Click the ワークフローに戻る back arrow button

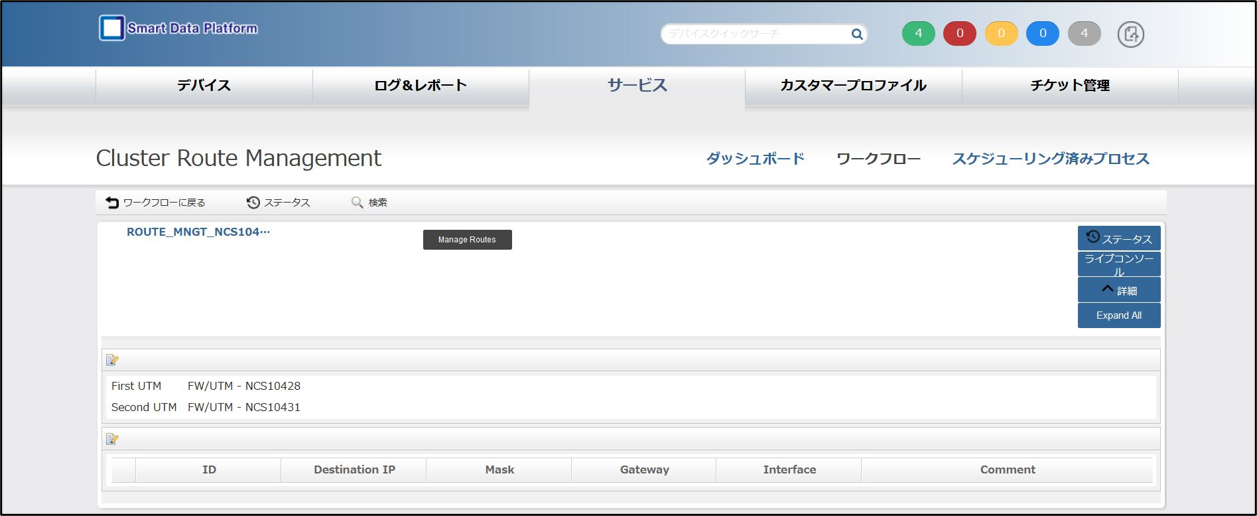tap(156, 203)
